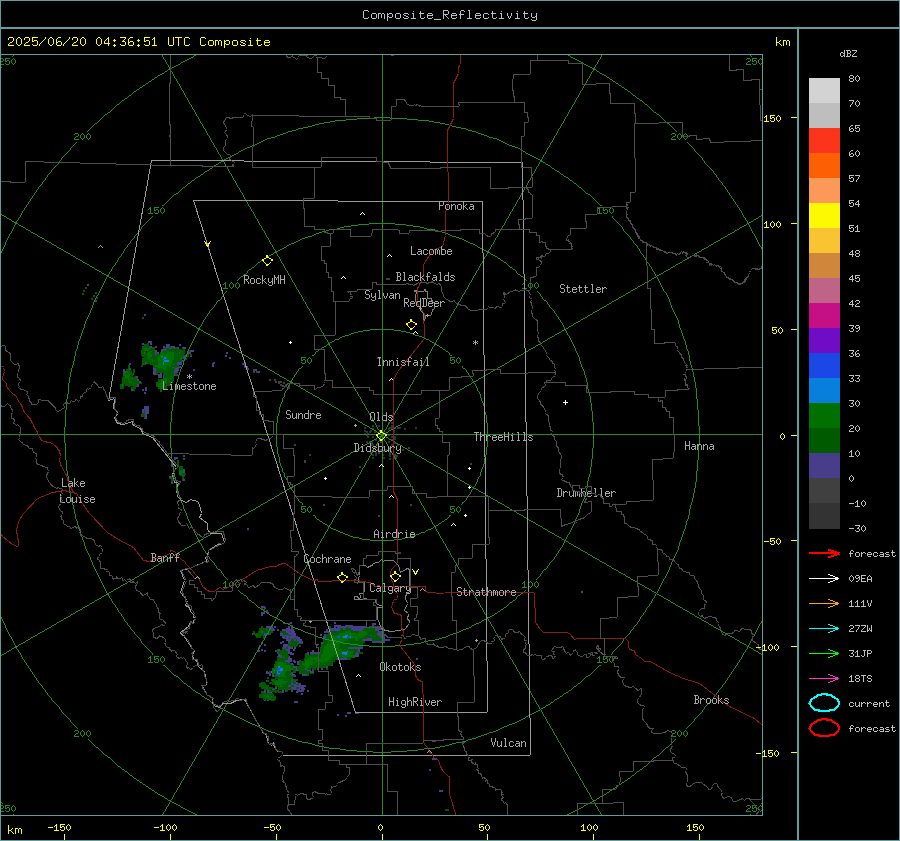Viewport: 900px width, 841px height.
Task: Select the Okotoks label
Action: [400, 666]
